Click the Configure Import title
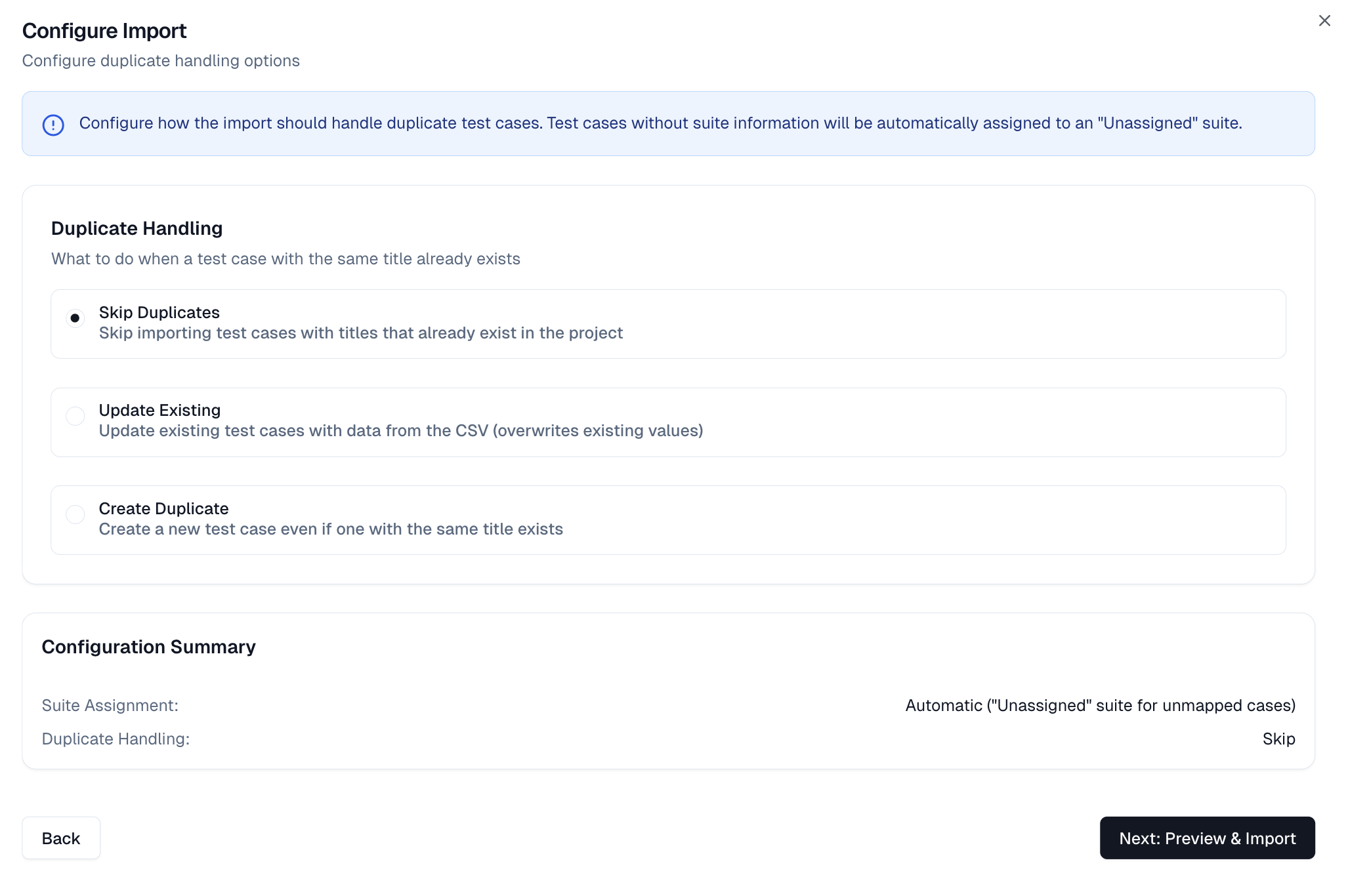 coord(104,30)
